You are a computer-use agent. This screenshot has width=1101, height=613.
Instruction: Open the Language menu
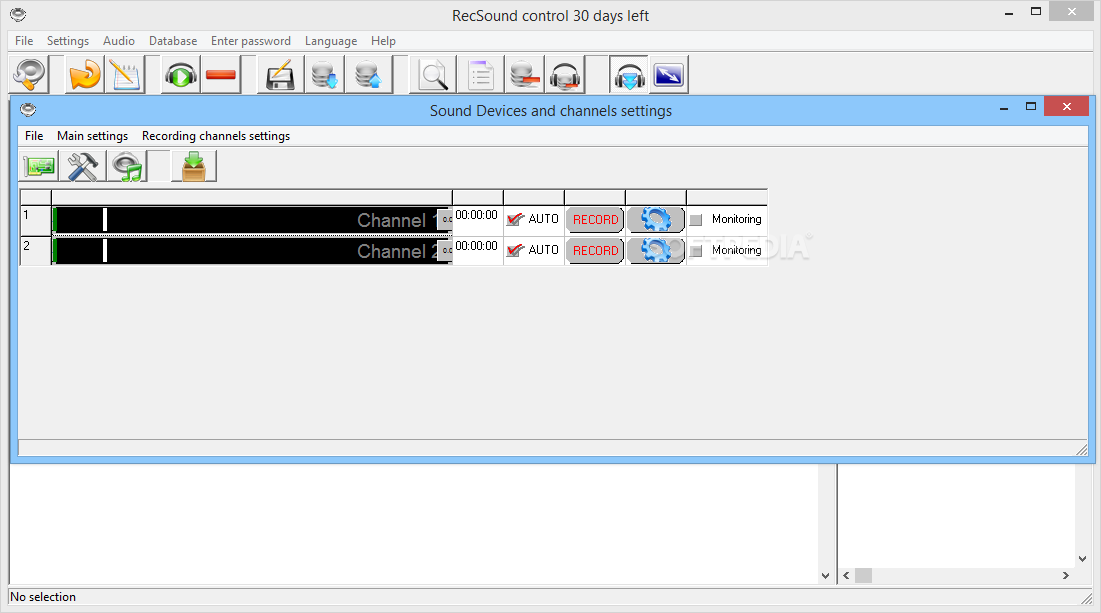click(x=331, y=41)
